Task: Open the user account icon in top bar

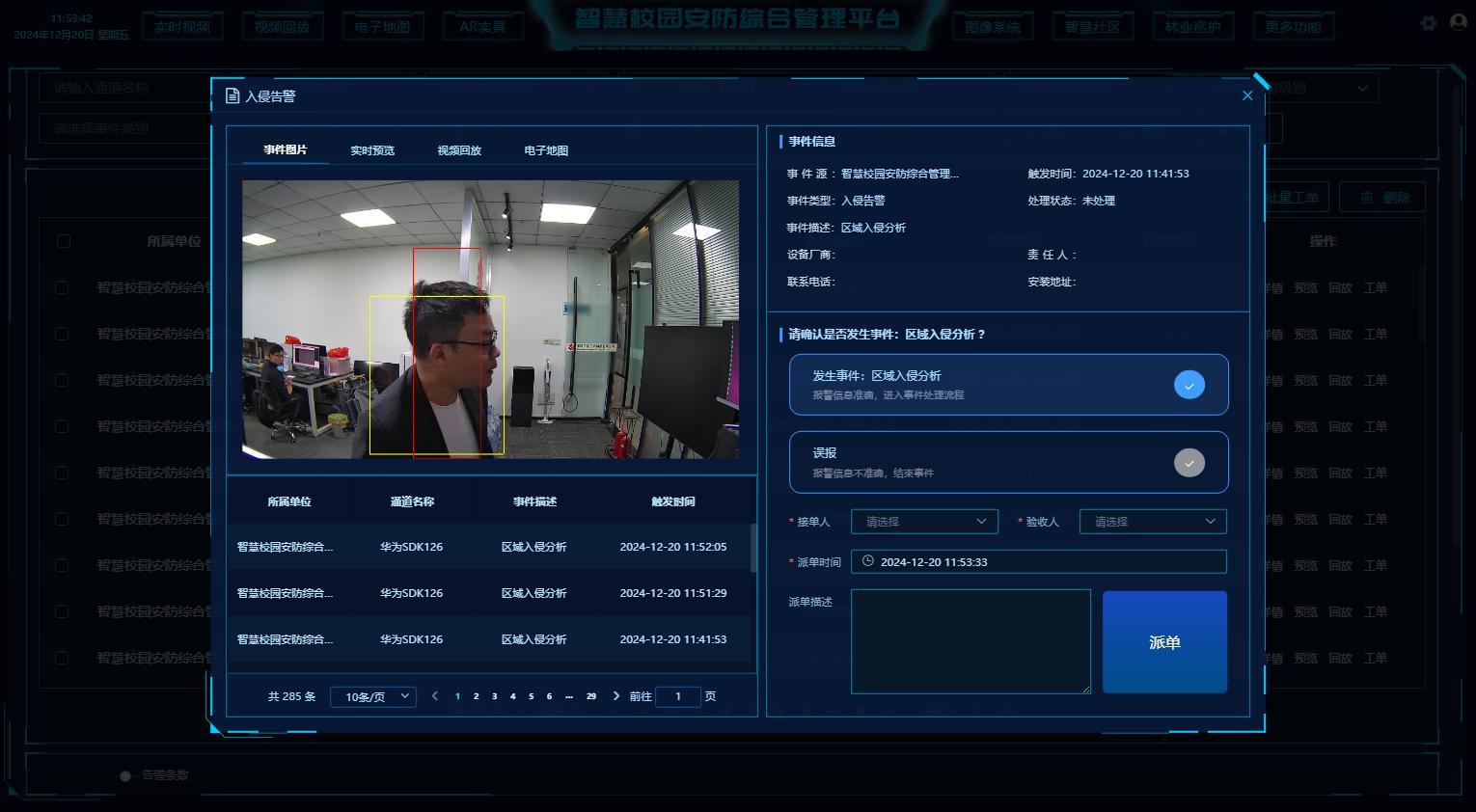Action: [1458, 22]
